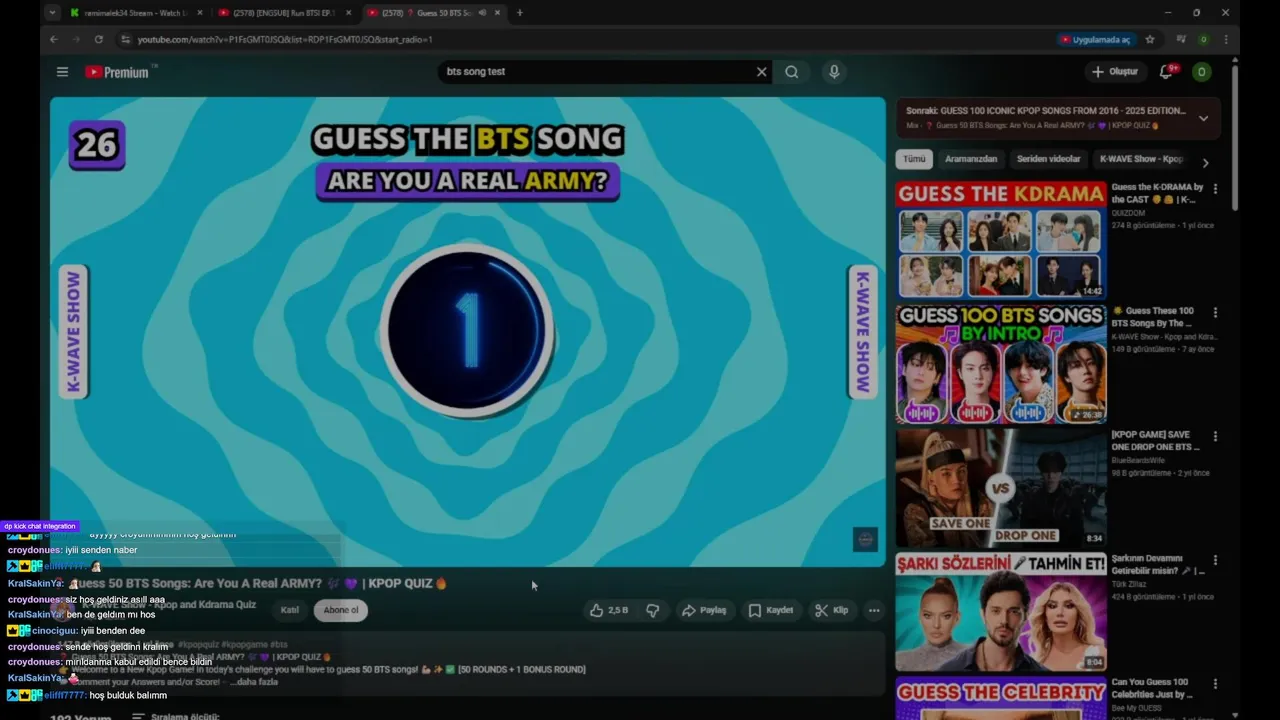Open the 'Save One Drop One' video thumbnail
This screenshot has height=720, width=1280.
click(1001, 488)
